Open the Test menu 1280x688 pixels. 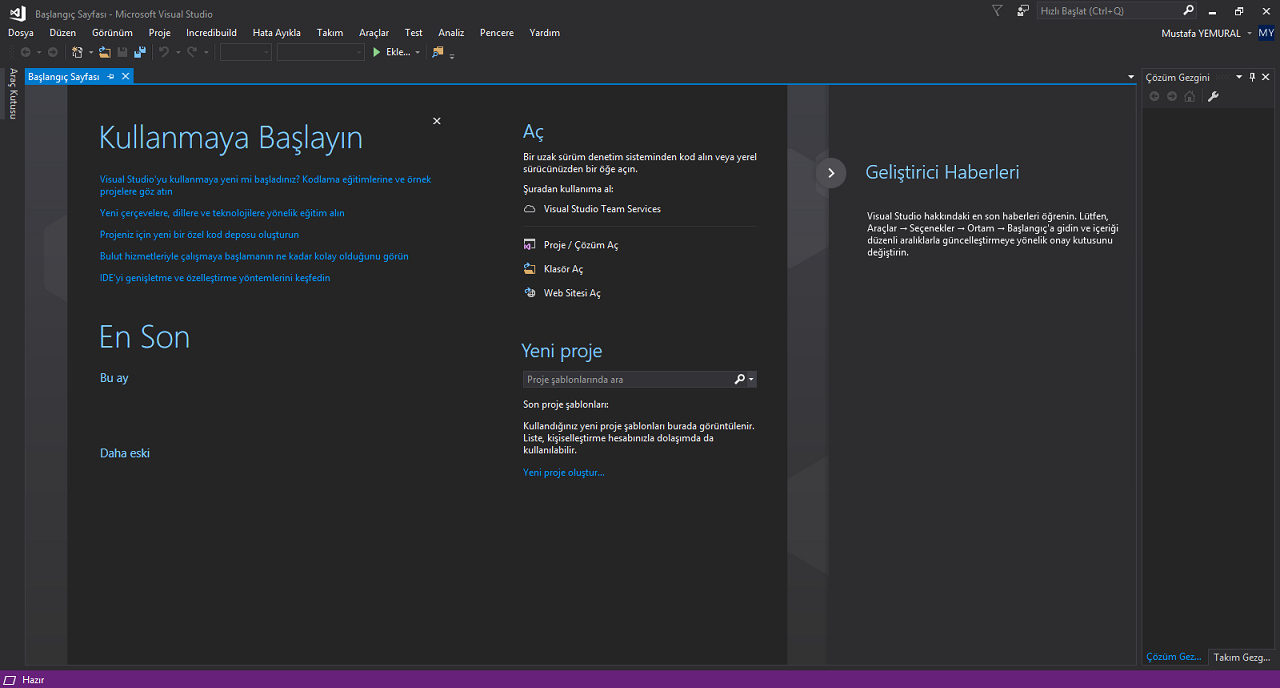coord(414,33)
